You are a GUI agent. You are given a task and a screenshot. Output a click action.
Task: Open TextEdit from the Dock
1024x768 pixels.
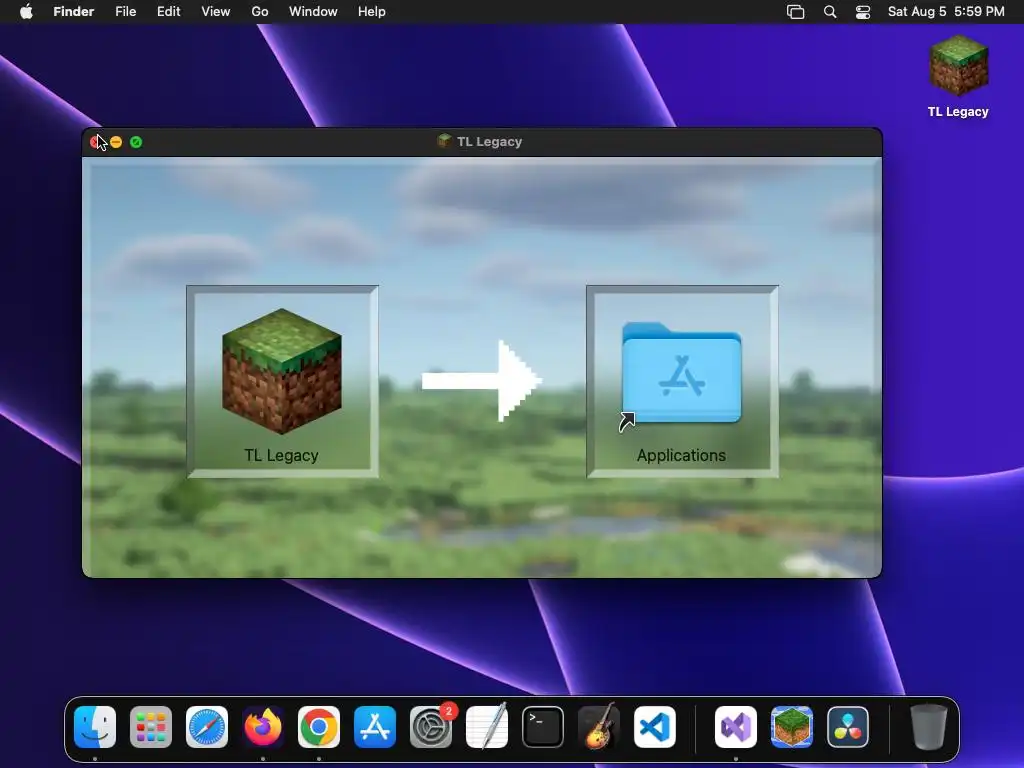click(x=487, y=727)
